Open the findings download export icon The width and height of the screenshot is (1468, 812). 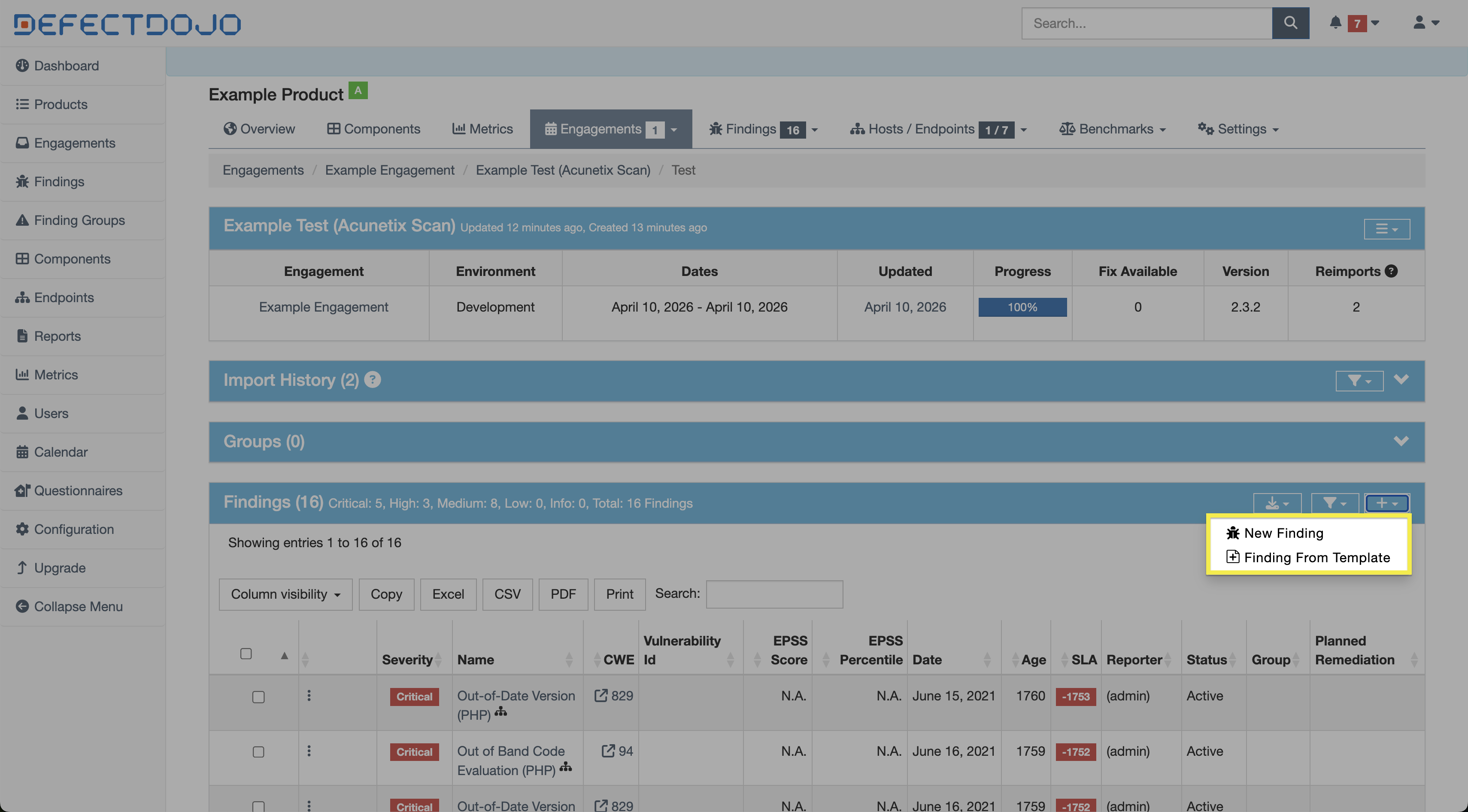[x=1277, y=503]
